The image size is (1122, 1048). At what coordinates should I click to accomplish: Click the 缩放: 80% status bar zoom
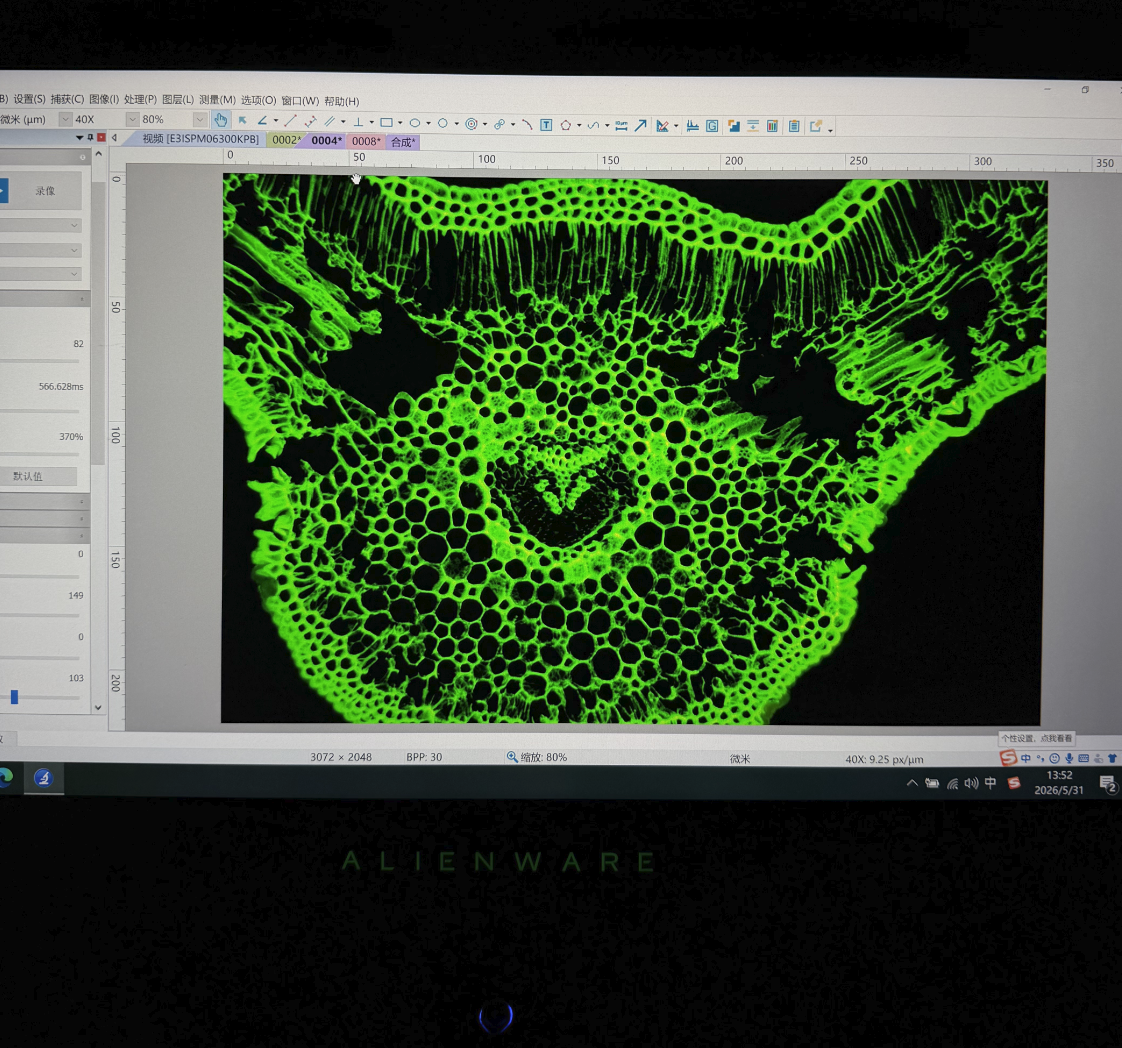click(537, 757)
